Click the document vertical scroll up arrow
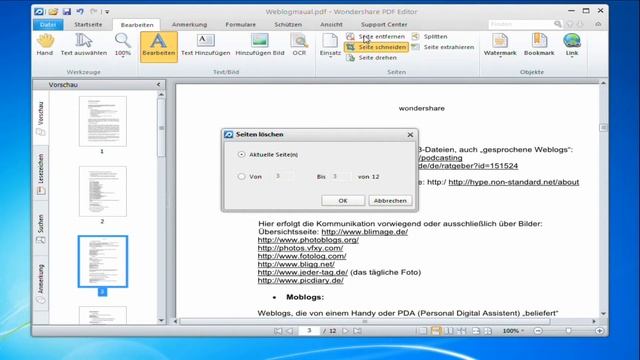 tap(603, 84)
